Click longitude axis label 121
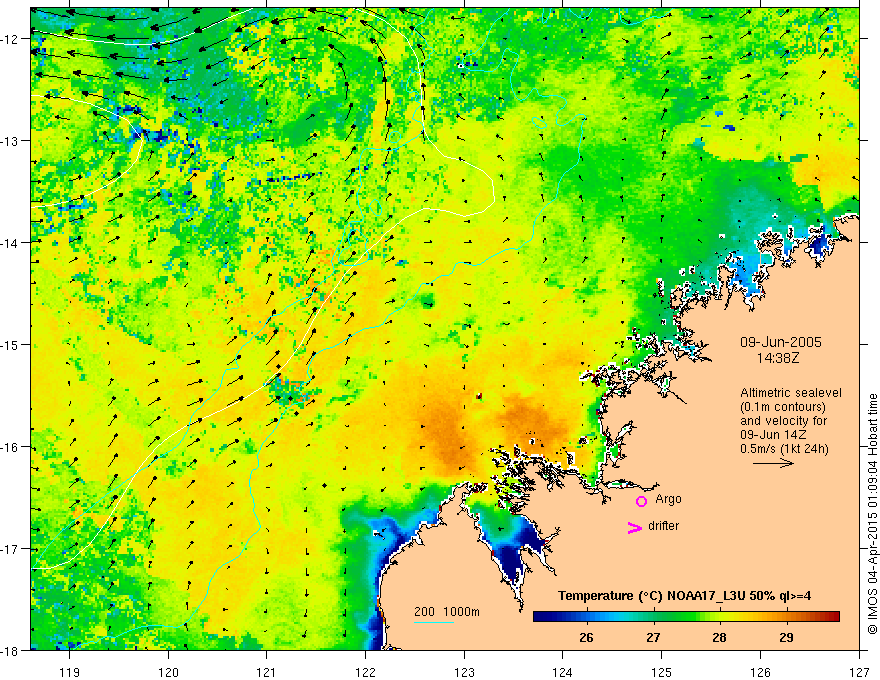This screenshot has width=880, height=680. [x=267, y=672]
